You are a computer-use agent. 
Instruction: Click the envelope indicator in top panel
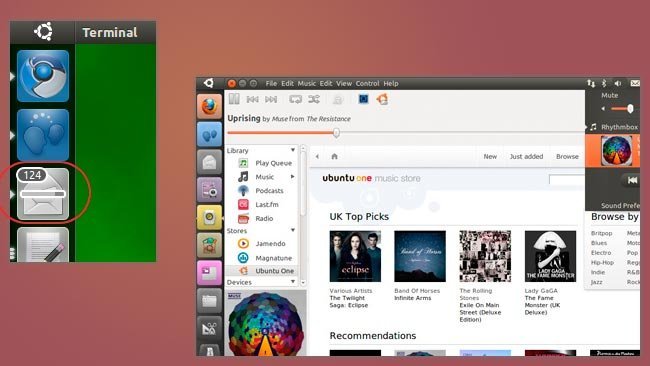[x=635, y=83]
